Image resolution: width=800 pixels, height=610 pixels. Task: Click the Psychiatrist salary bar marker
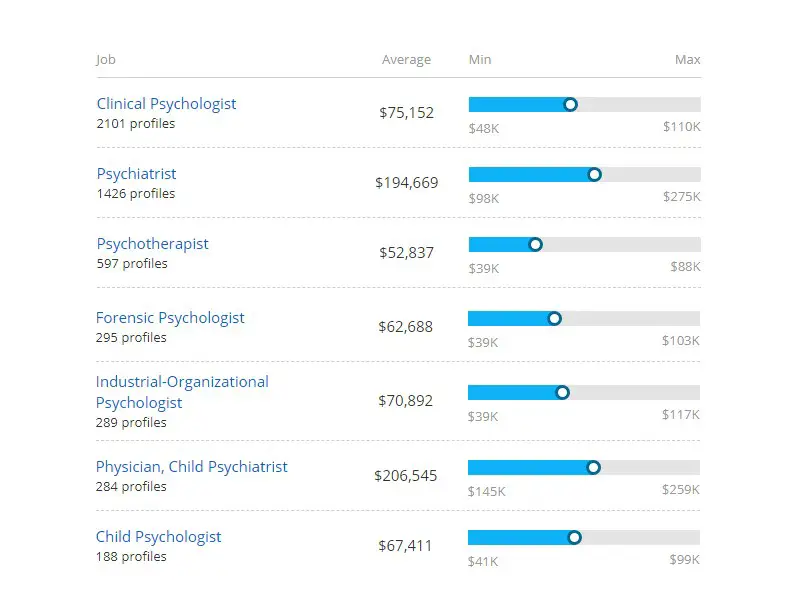tap(594, 174)
